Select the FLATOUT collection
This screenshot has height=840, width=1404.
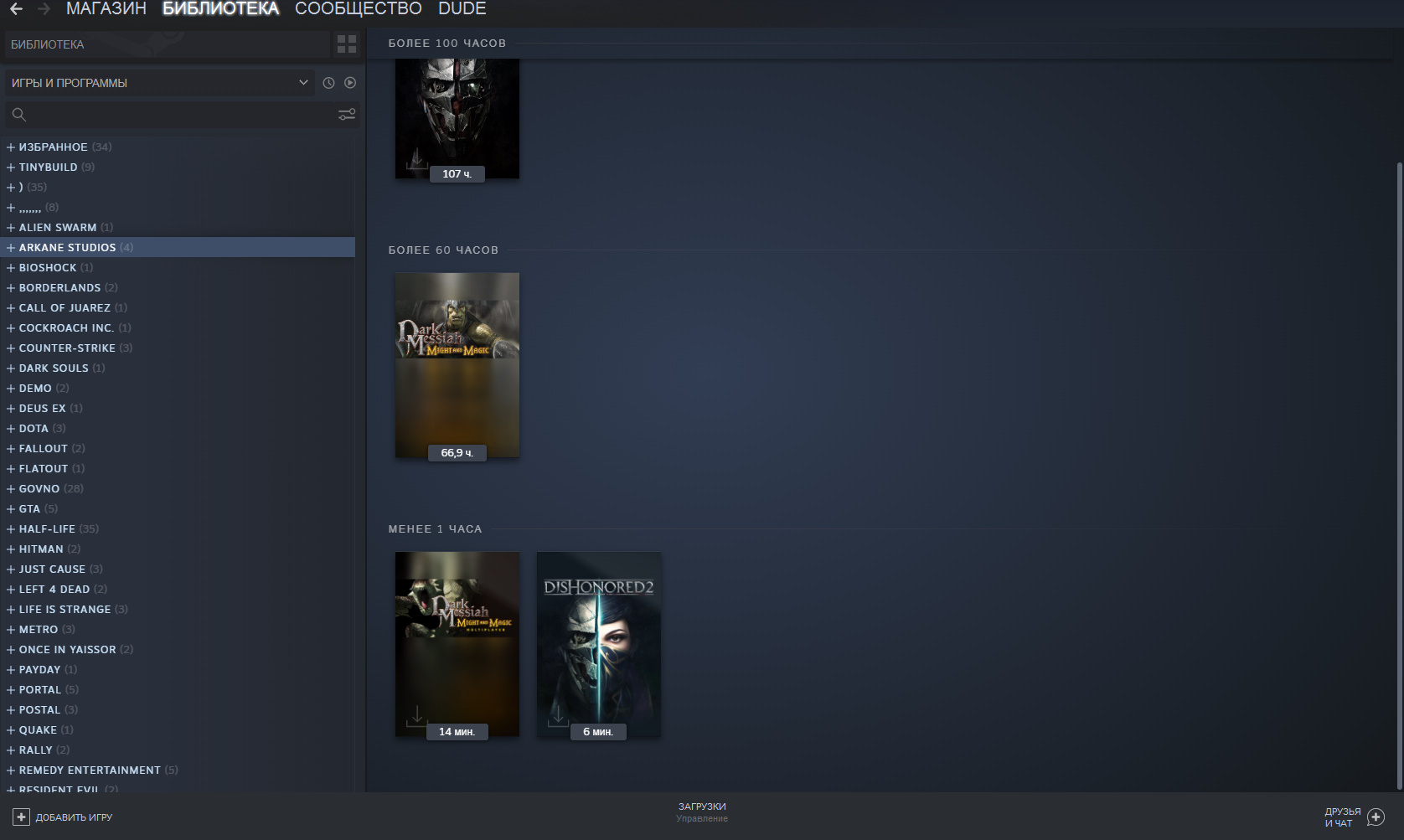click(178, 469)
